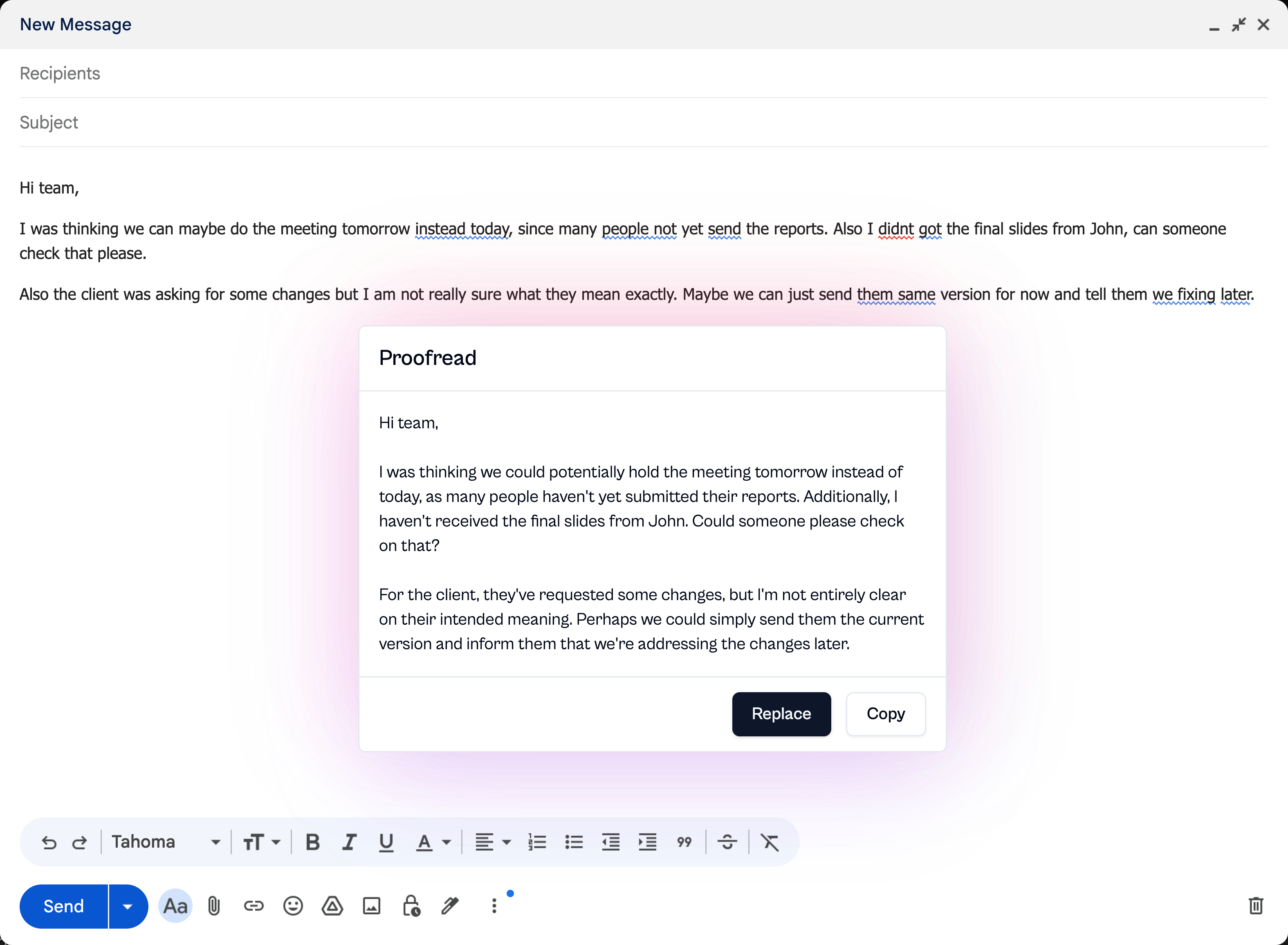Toggle confidential mode lock-clock icon

tap(411, 906)
